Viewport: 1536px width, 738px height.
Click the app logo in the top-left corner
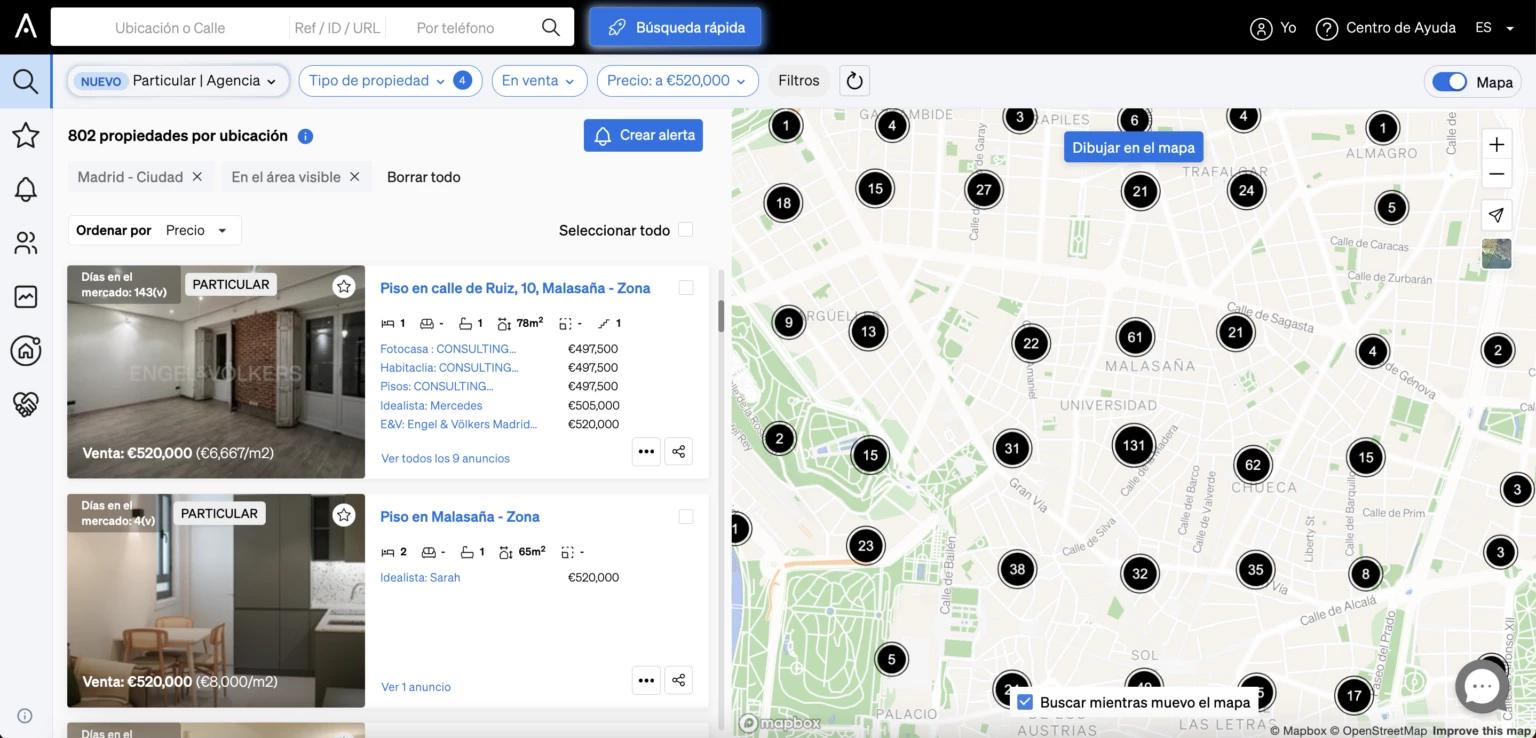(x=26, y=27)
